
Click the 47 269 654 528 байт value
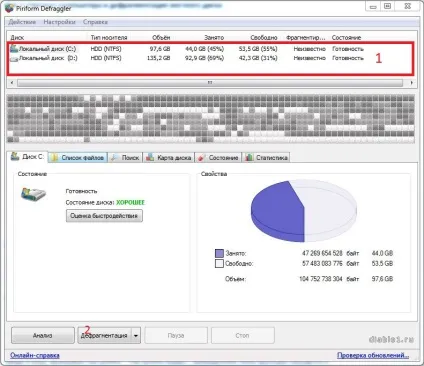[x=330, y=253]
